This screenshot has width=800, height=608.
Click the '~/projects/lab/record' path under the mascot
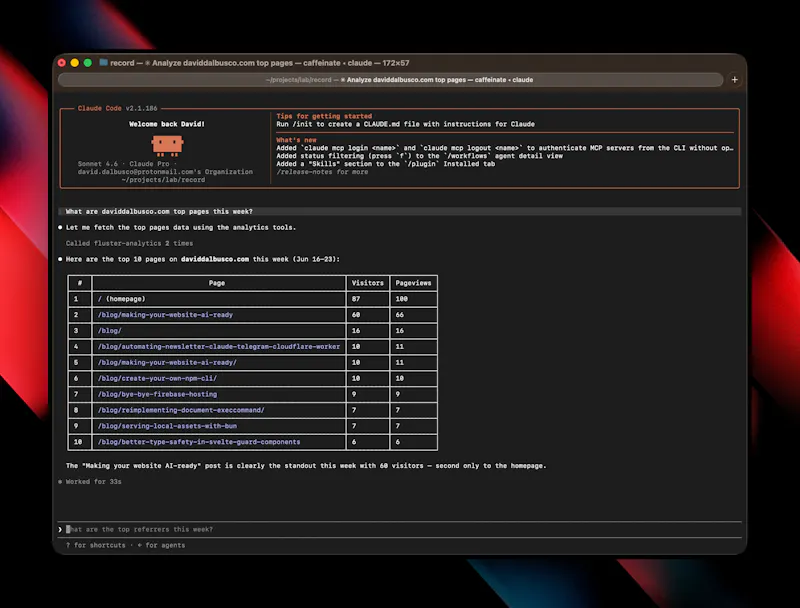[x=163, y=180]
